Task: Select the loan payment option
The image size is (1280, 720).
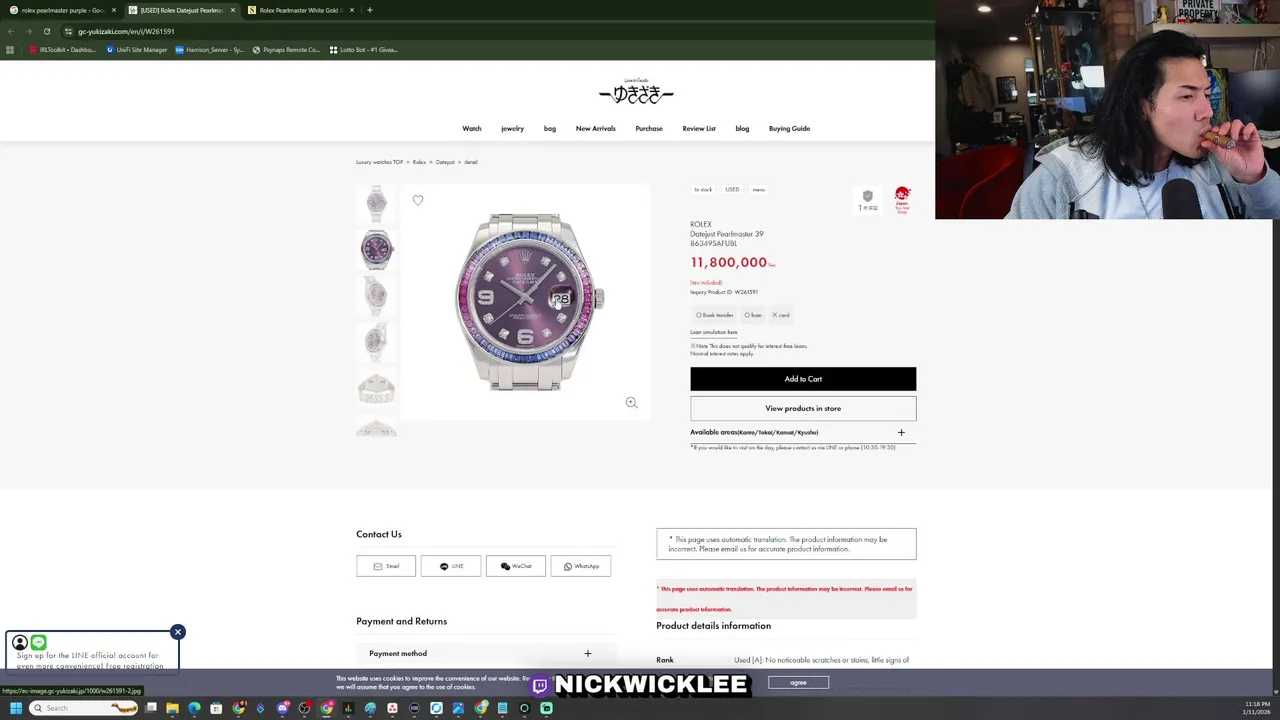Action: coord(753,315)
